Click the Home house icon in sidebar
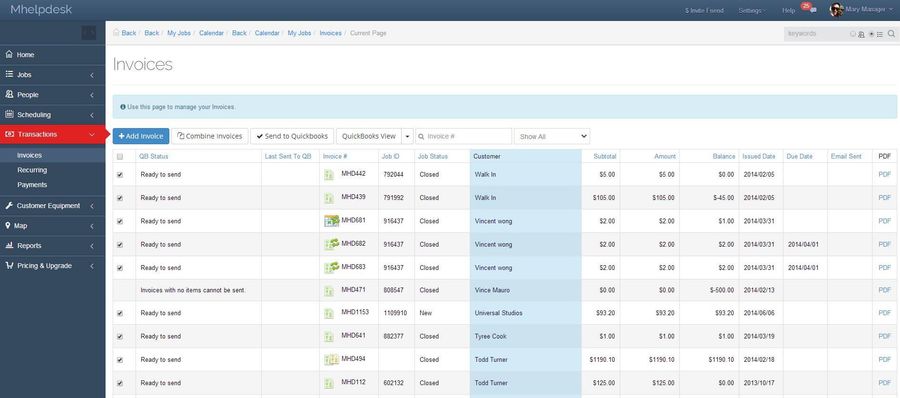The width and height of the screenshot is (900, 398). 9,55
